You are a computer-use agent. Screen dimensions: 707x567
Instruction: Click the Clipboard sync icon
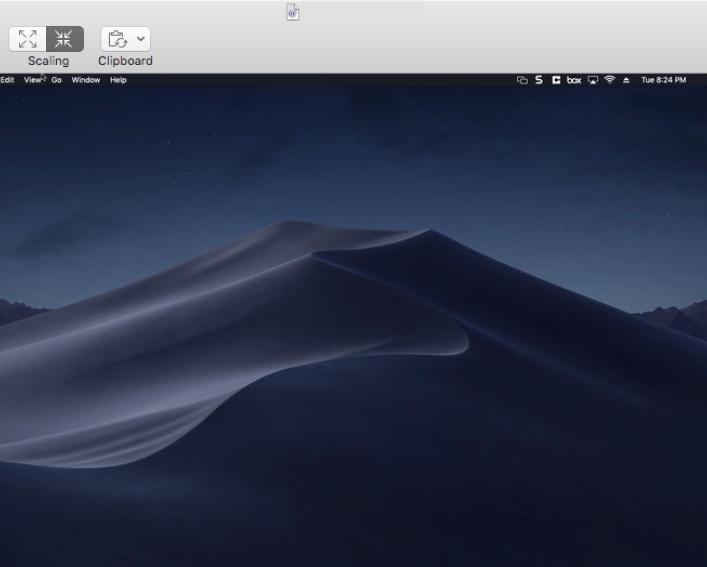tap(118, 39)
